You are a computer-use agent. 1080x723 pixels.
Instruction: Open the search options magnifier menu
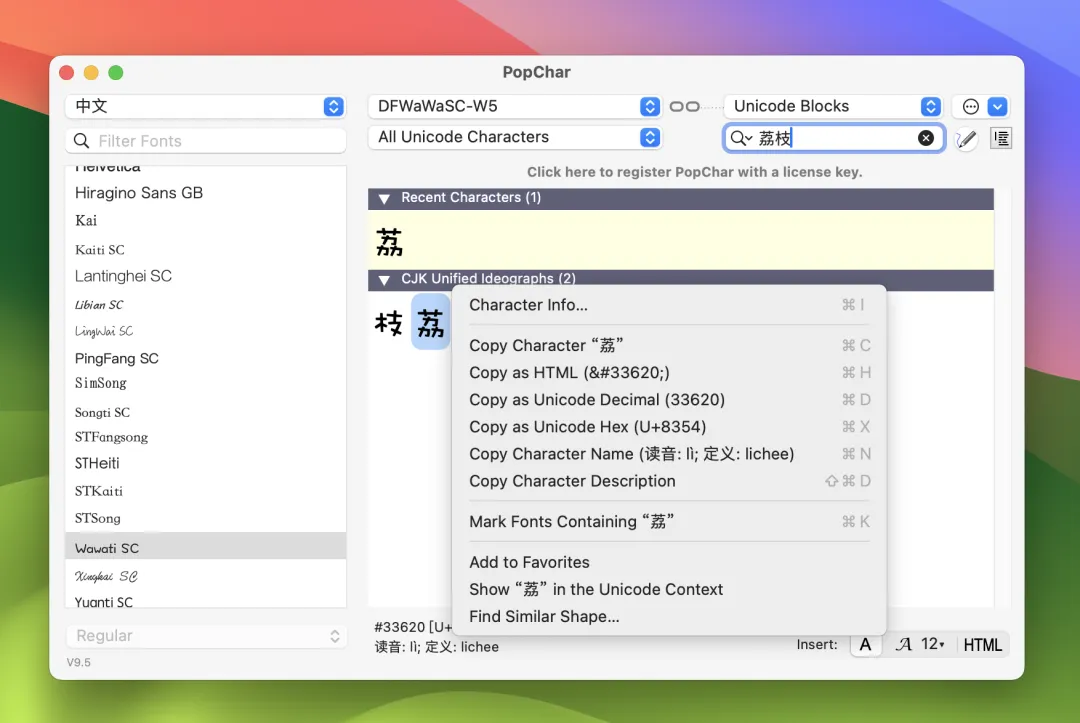coord(741,138)
